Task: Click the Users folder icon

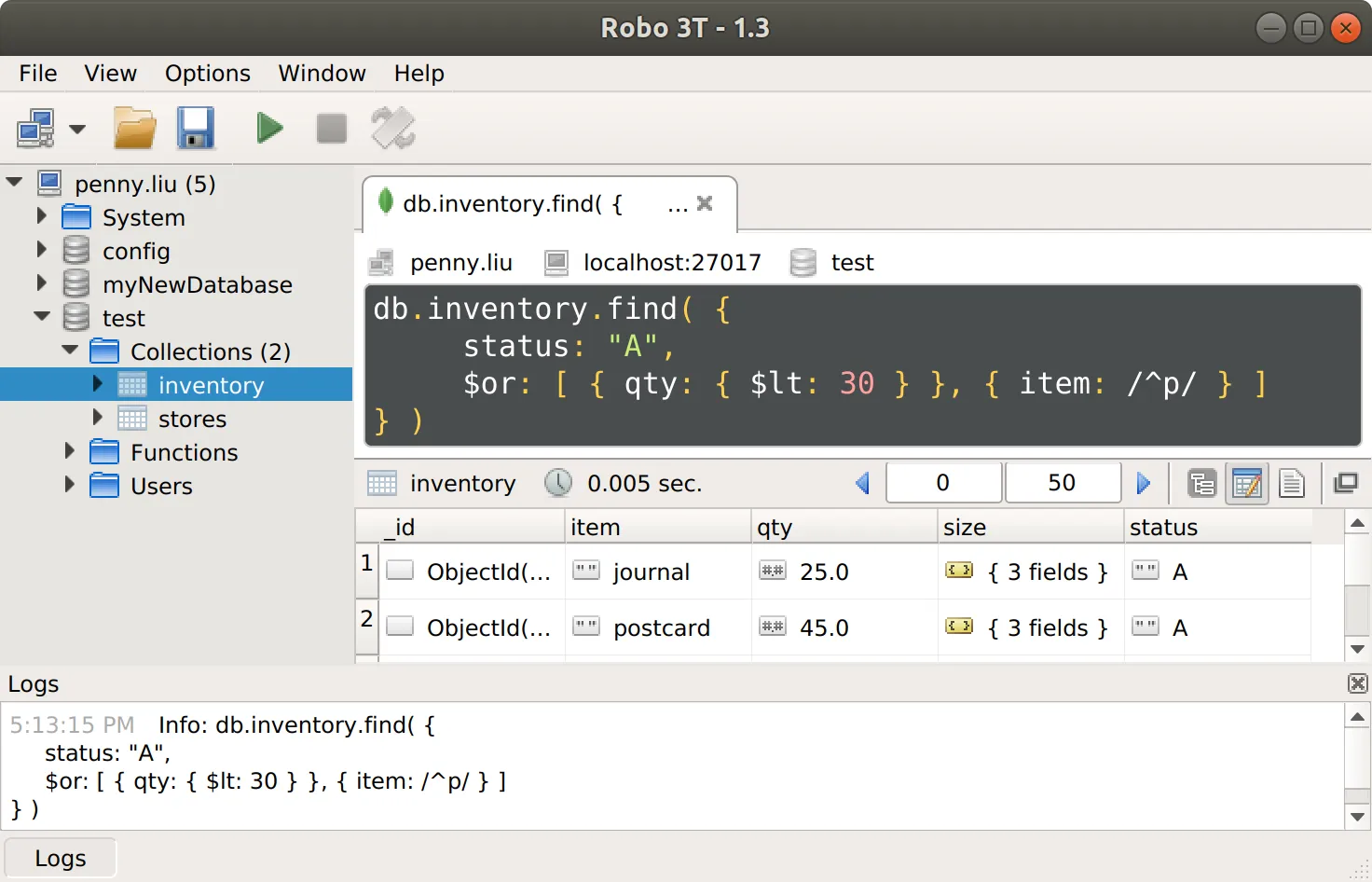Action: [x=104, y=486]
